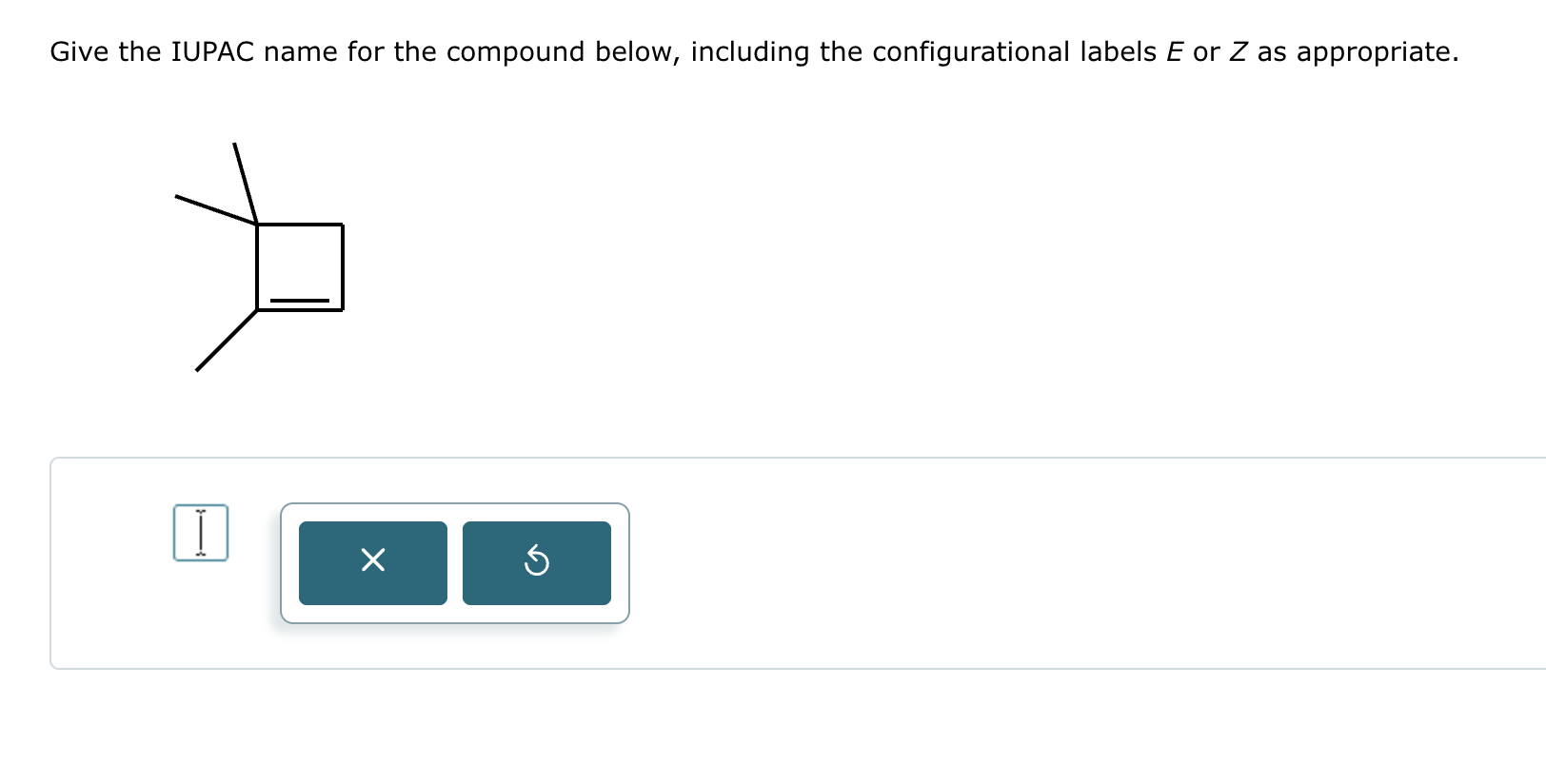This screenshot has height=784, width=1546.
Task: Select the double bond in the drawing
Action: pos(300,299)
